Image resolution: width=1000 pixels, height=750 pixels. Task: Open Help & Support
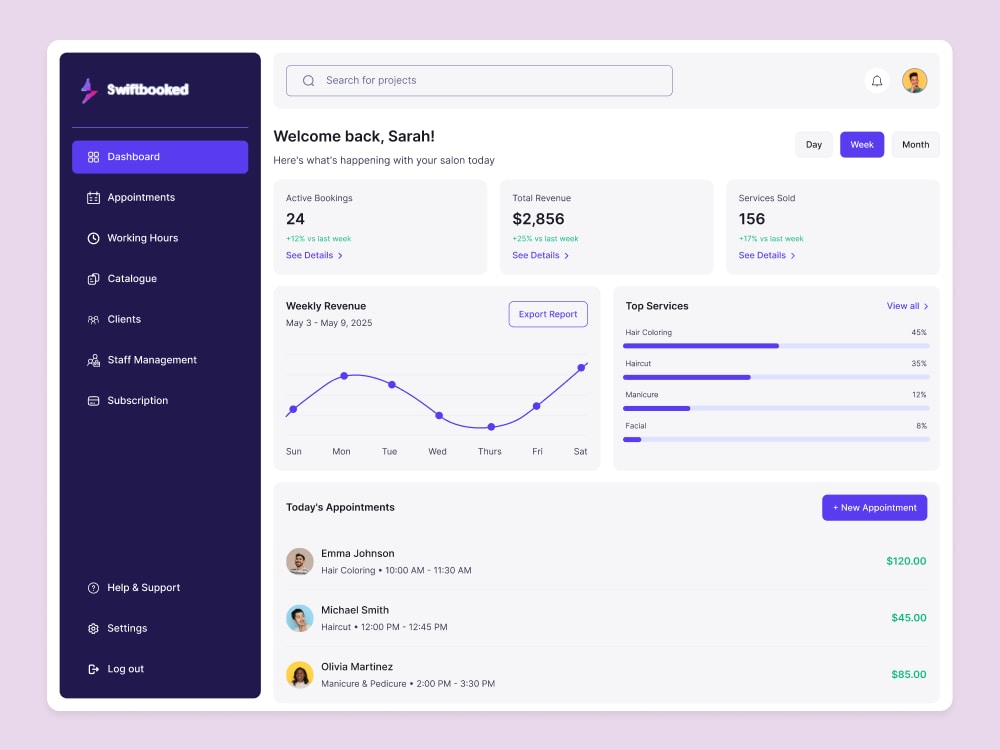pyautogui.click(x=160, y=588)
